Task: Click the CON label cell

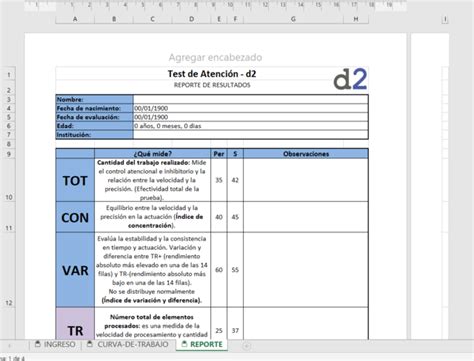Action: pos(75,217)
